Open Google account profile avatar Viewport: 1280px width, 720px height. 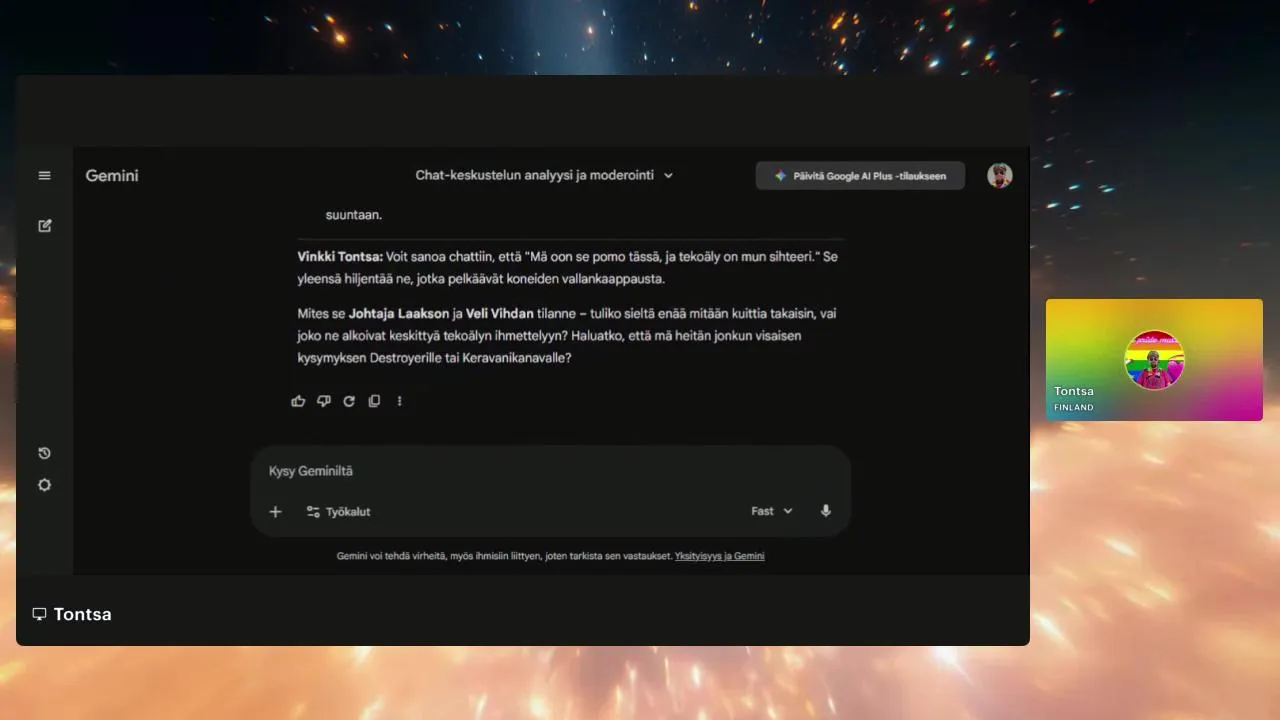pos(999,175)
